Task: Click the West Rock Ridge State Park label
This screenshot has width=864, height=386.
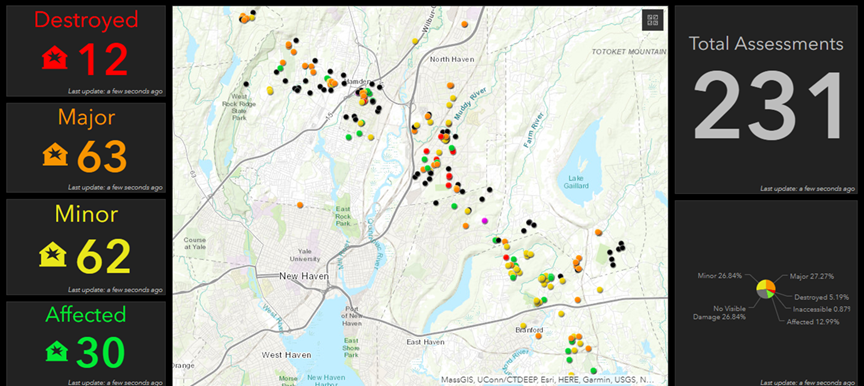Action: [x=239, y=107]
